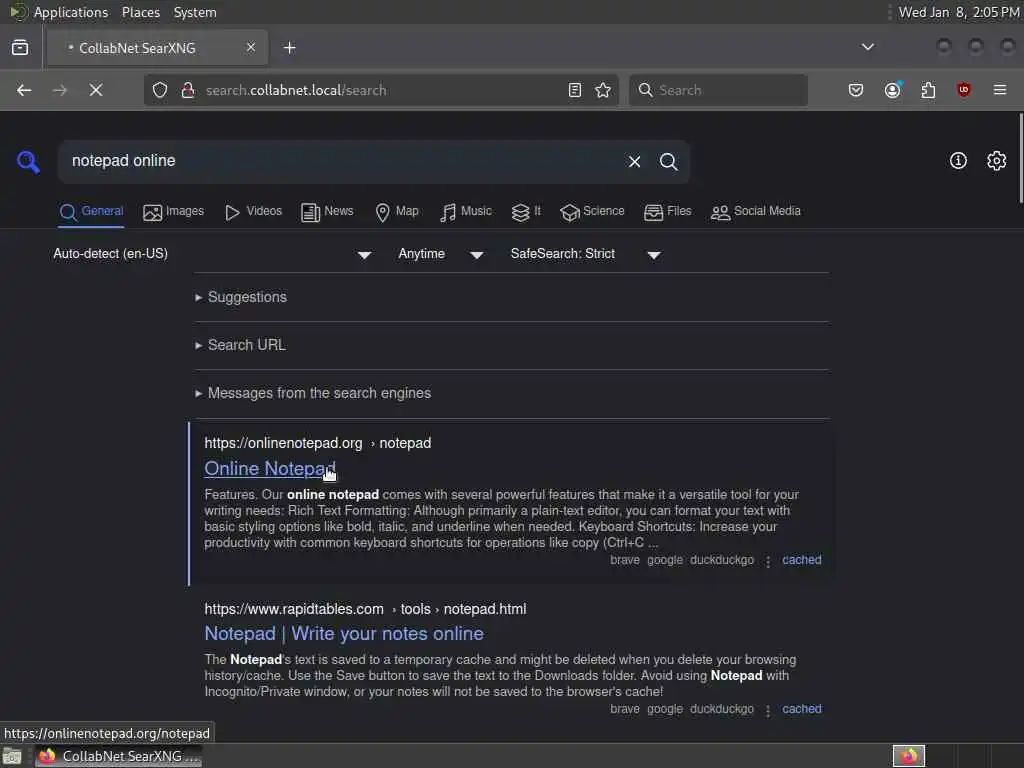Switch to the General tab
Viewport: 1024px width, 768px height.
tap(91, 212)
